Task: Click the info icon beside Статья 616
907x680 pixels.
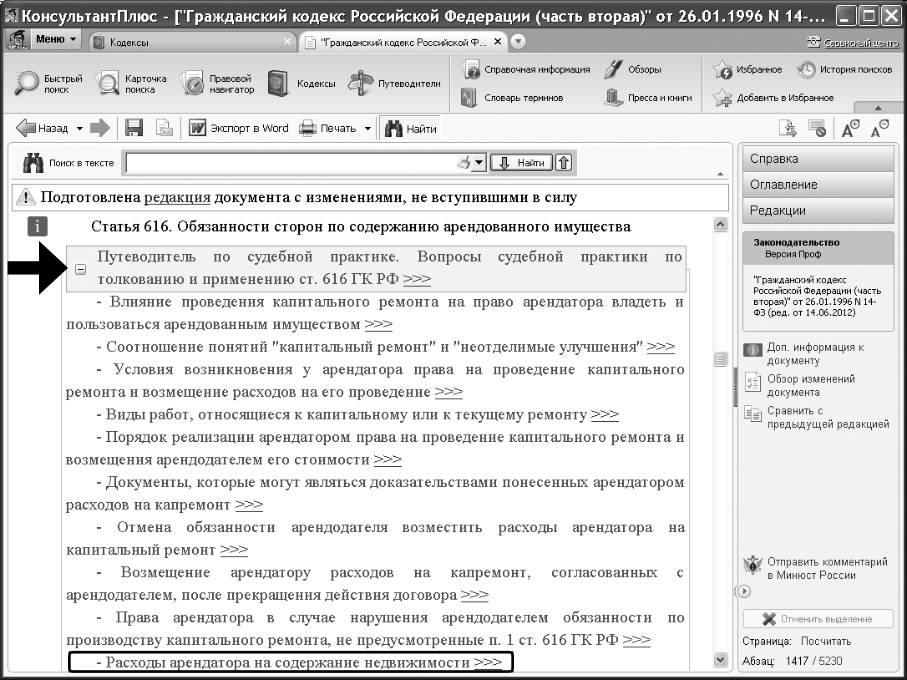Action: (37, 226)
